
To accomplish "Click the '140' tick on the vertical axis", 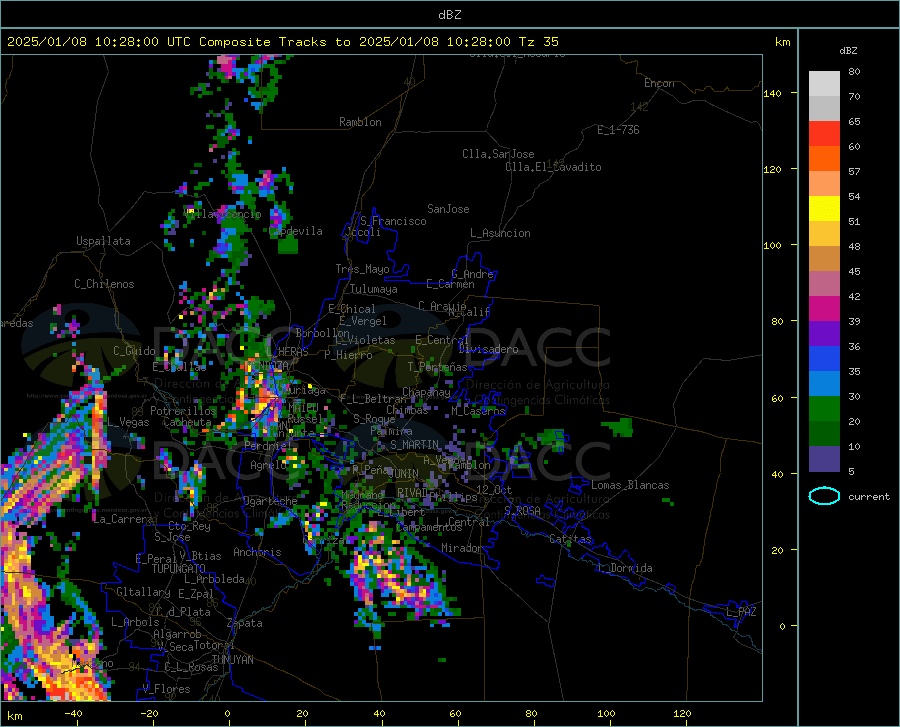I will click(772, 93).
